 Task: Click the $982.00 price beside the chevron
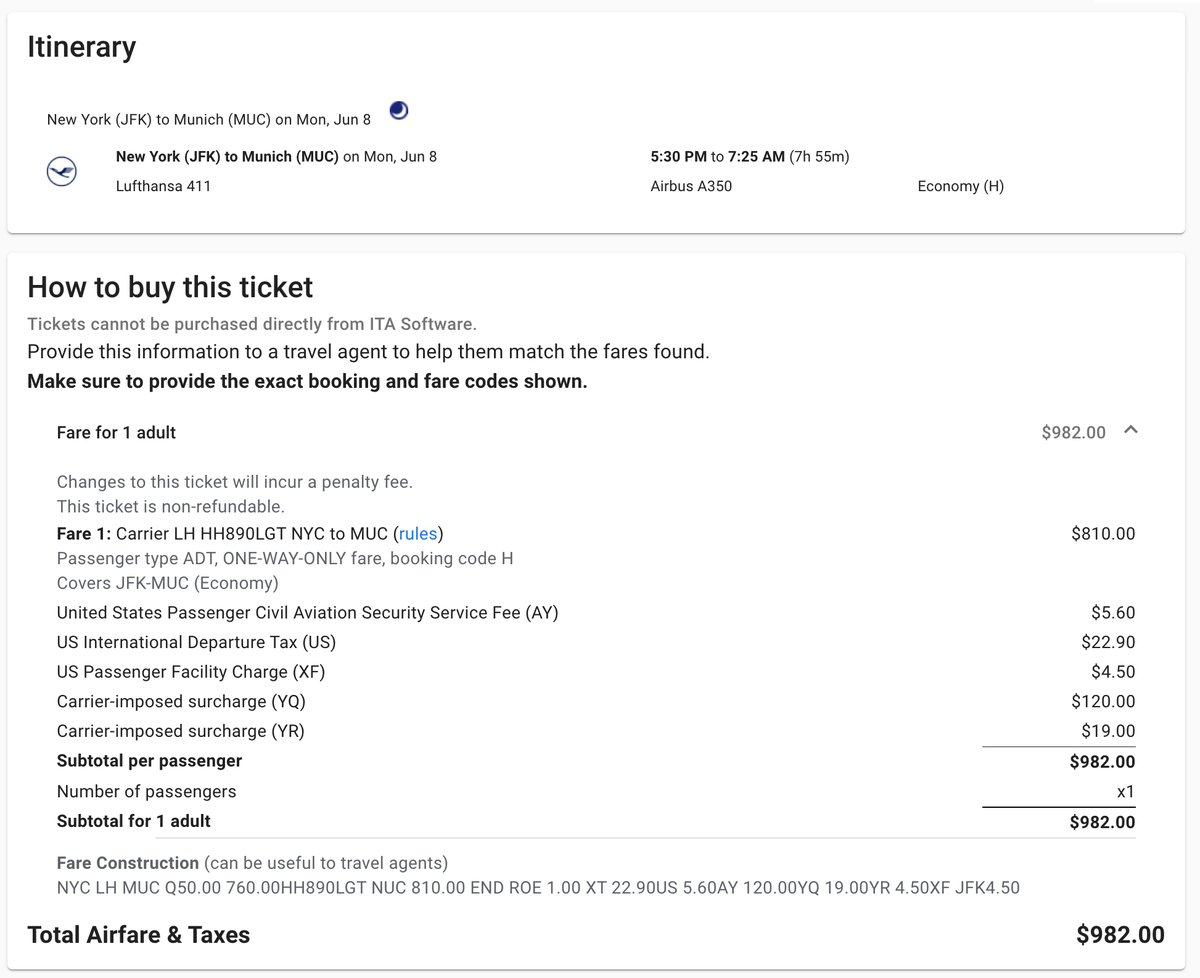point(1073,432)
